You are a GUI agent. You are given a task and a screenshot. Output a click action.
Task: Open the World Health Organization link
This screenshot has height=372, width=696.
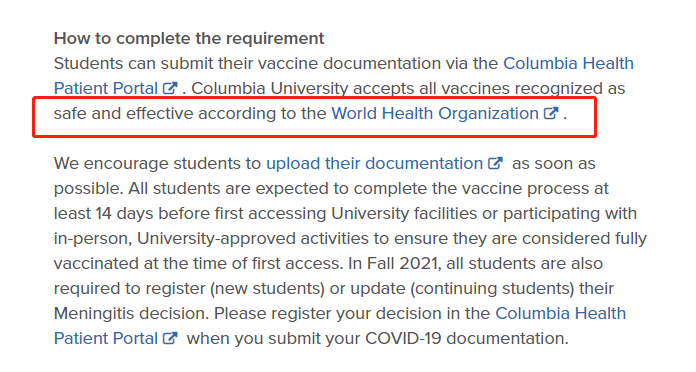tap(435, 114)
